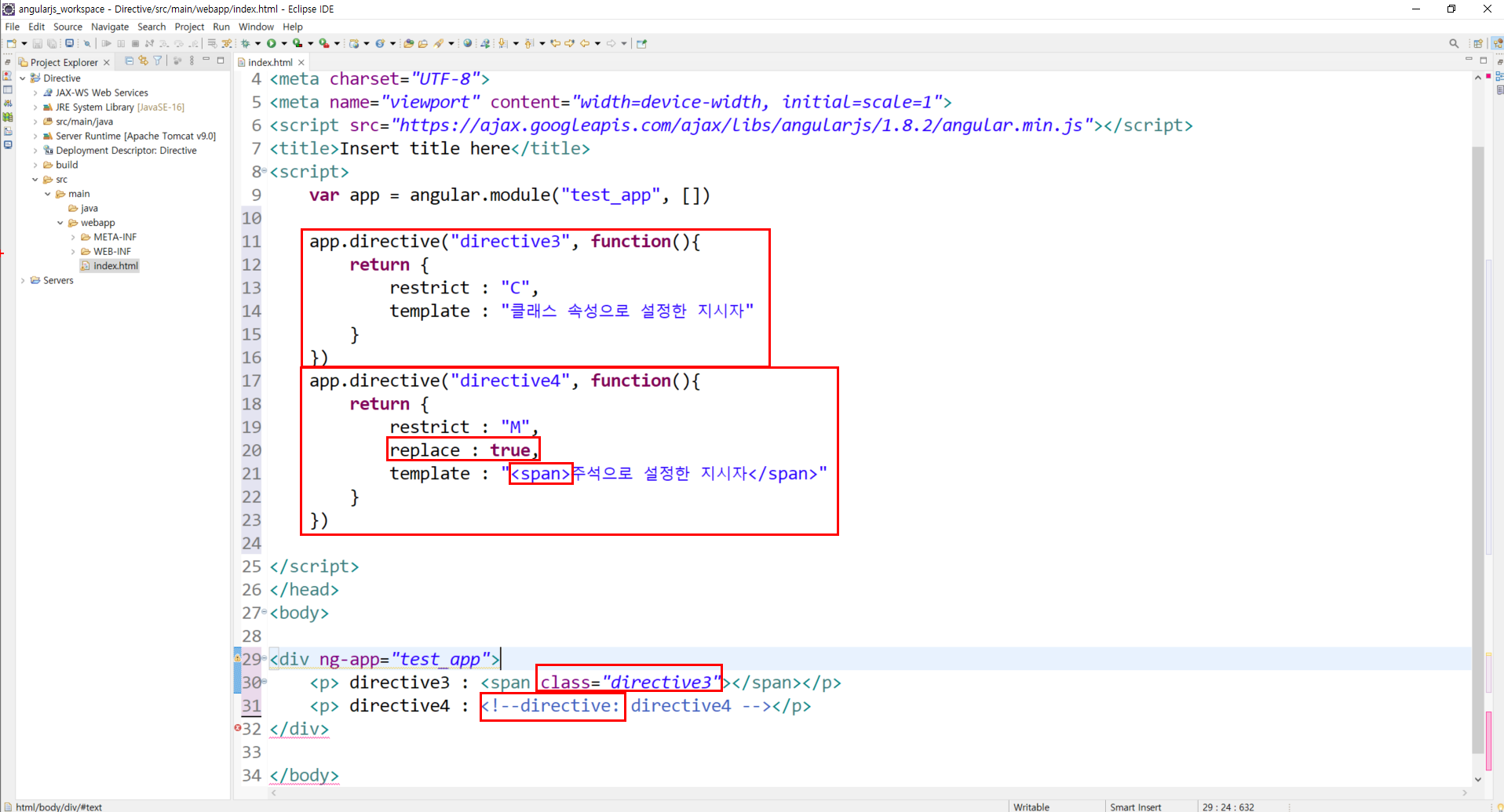Screen dimensions: 1504x812
Task: Expand the build folder node
Action: 35,165
